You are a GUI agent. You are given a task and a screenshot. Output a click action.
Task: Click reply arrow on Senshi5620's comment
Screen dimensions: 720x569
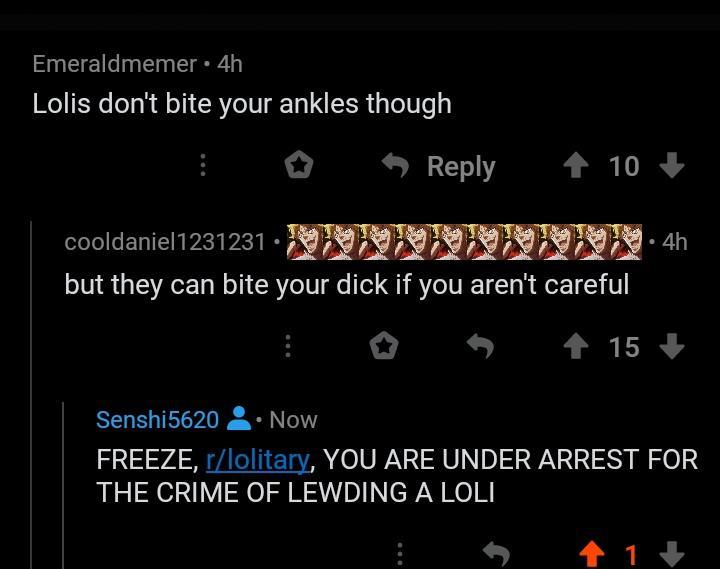click(496, 553)
